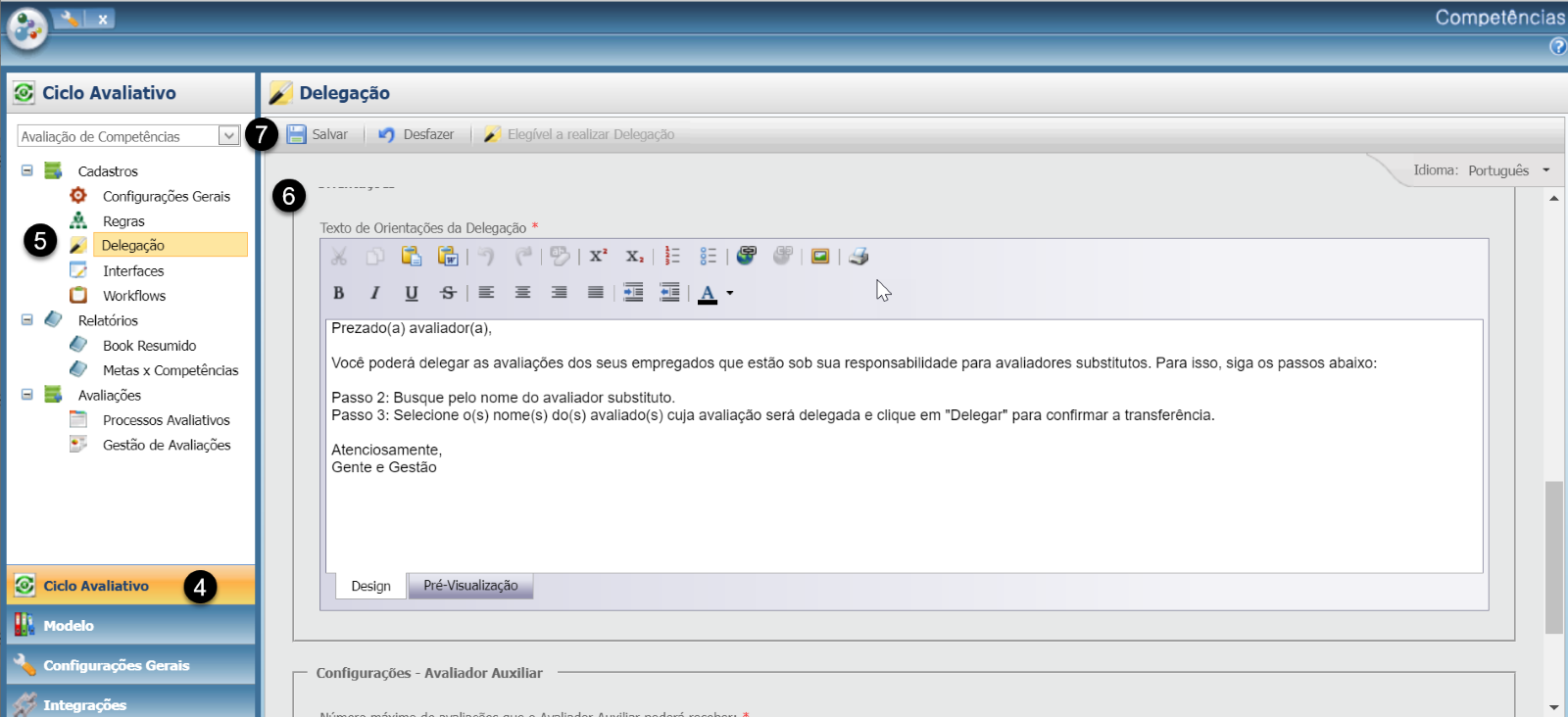Click the Insert hyperlink globe icon
This screenshot has height=717, width=1568.
coord(747,257)
